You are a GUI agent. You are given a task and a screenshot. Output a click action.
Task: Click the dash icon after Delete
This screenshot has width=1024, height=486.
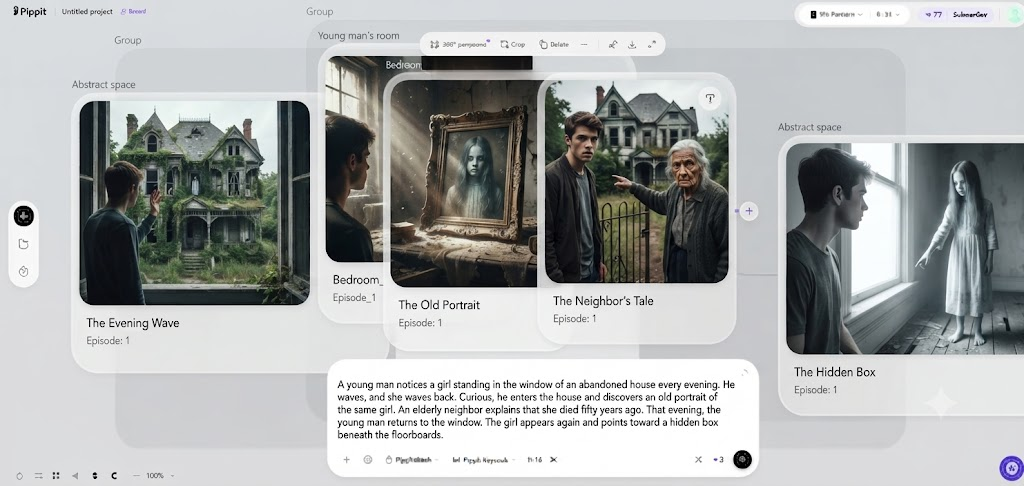(584, 44)
